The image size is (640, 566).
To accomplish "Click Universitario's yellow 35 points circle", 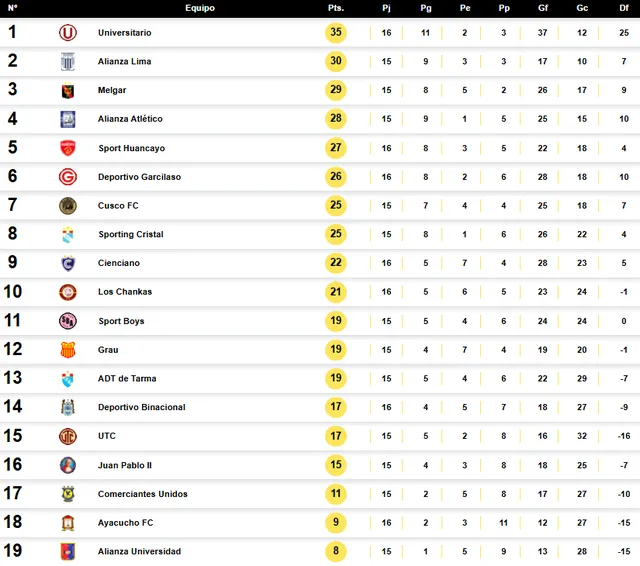I will click(x=336, y=33).
